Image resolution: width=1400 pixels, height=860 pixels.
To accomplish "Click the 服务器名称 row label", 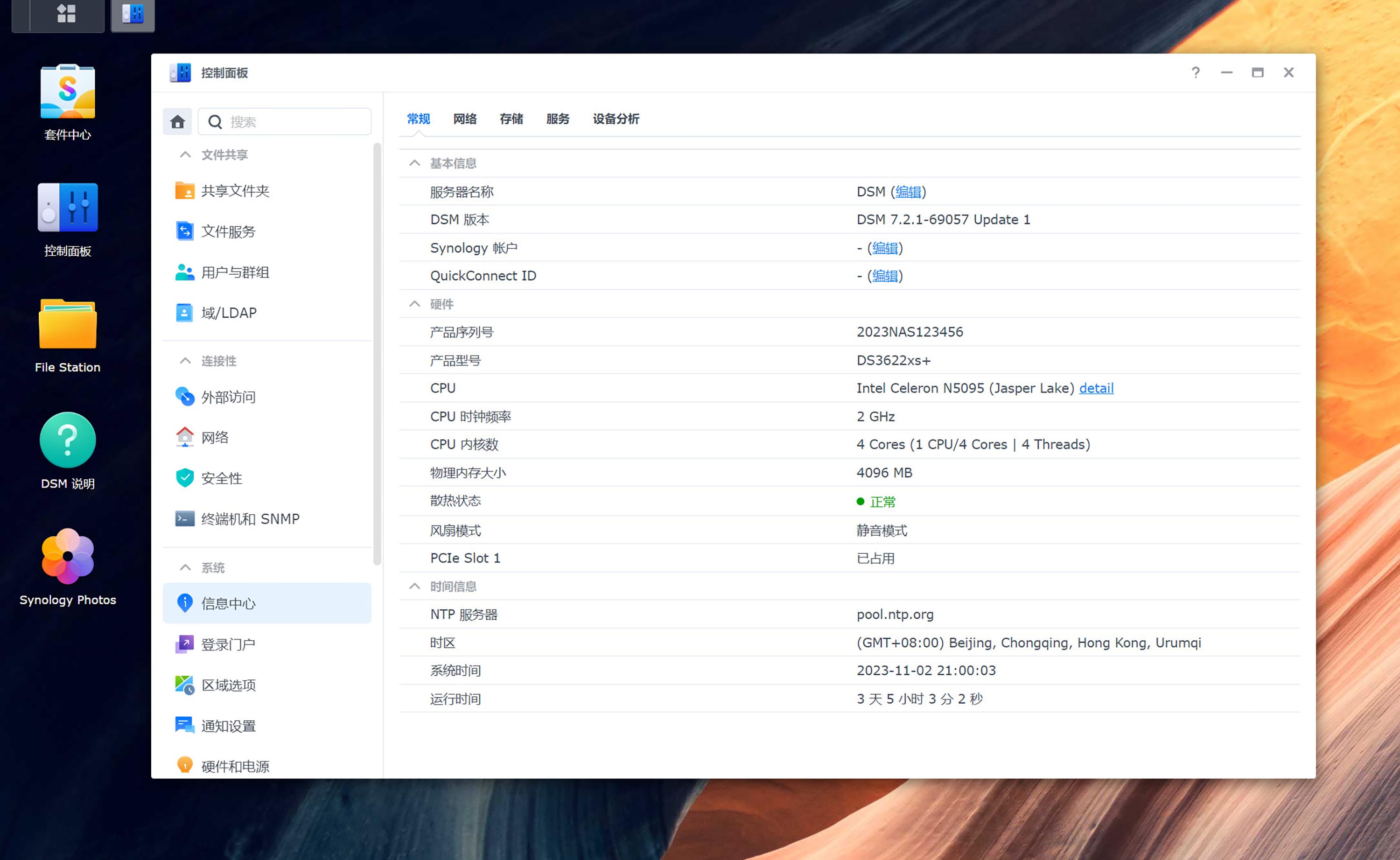I will pyautogui.click(x=461, y=192).
